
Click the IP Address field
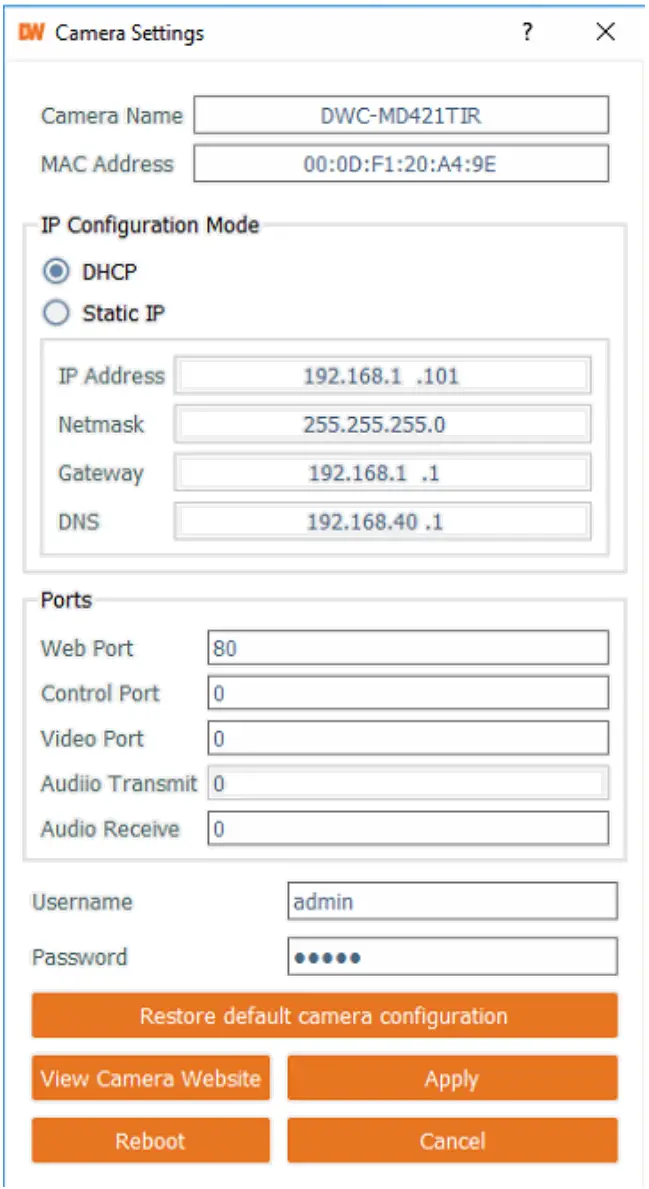(x=382, y=376)
